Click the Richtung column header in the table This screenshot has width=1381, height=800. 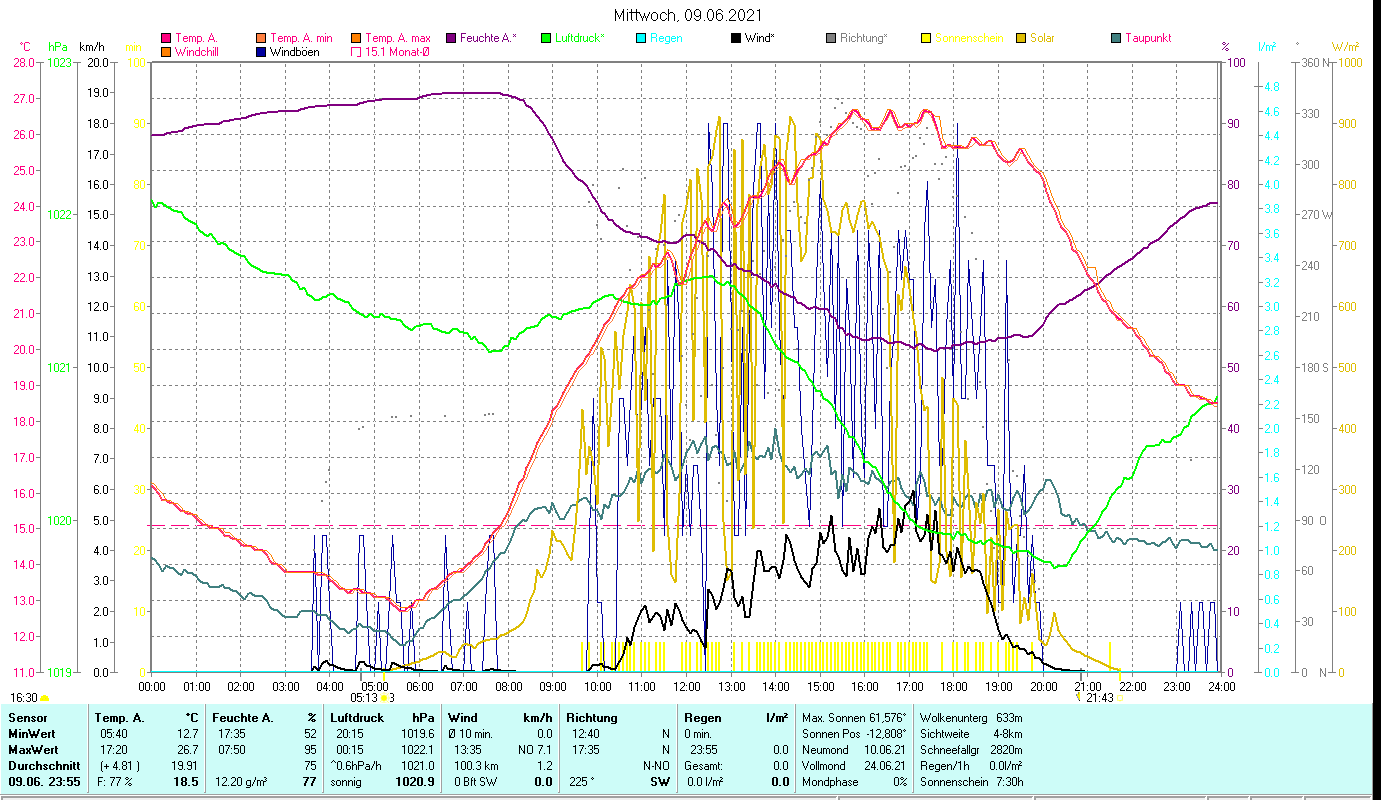[592, 718]
